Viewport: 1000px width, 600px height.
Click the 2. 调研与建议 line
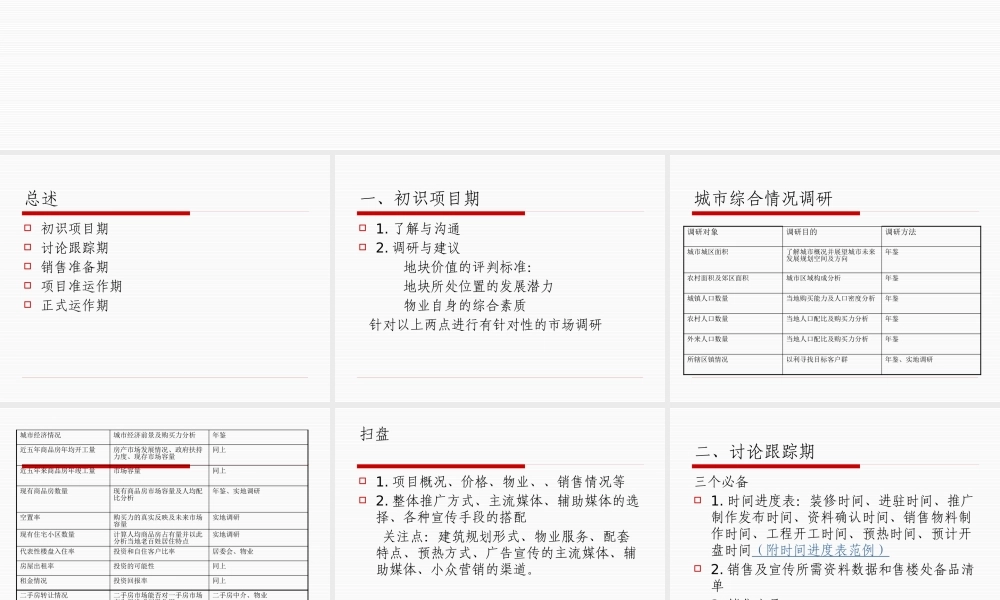[418, 247]
